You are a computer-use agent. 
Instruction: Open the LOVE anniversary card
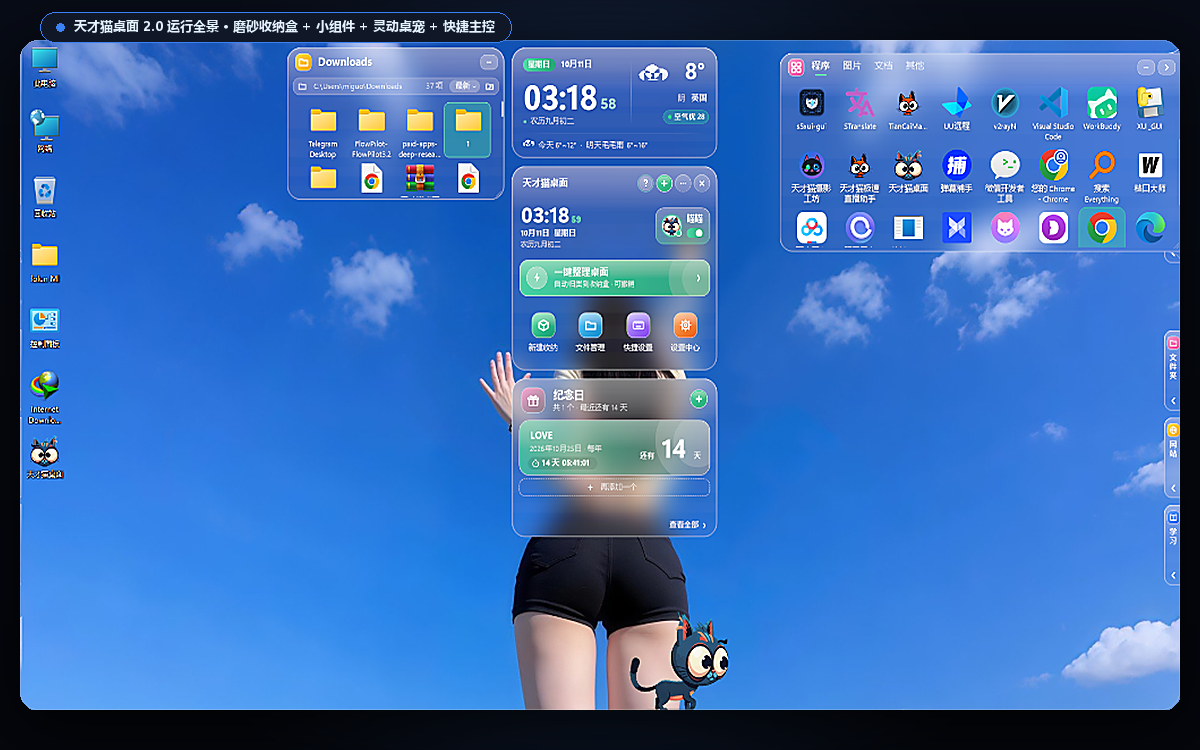click(615, 447)
